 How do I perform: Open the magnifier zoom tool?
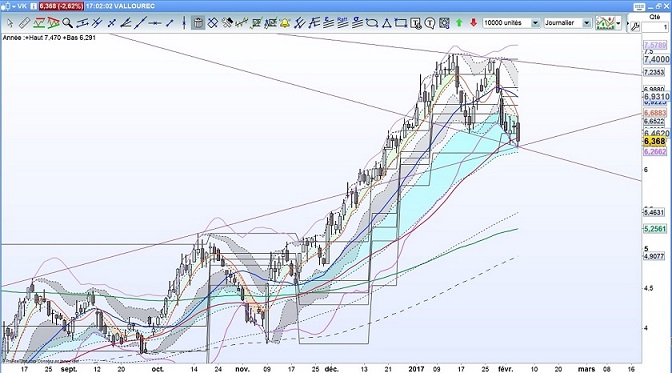pos(67,23)
